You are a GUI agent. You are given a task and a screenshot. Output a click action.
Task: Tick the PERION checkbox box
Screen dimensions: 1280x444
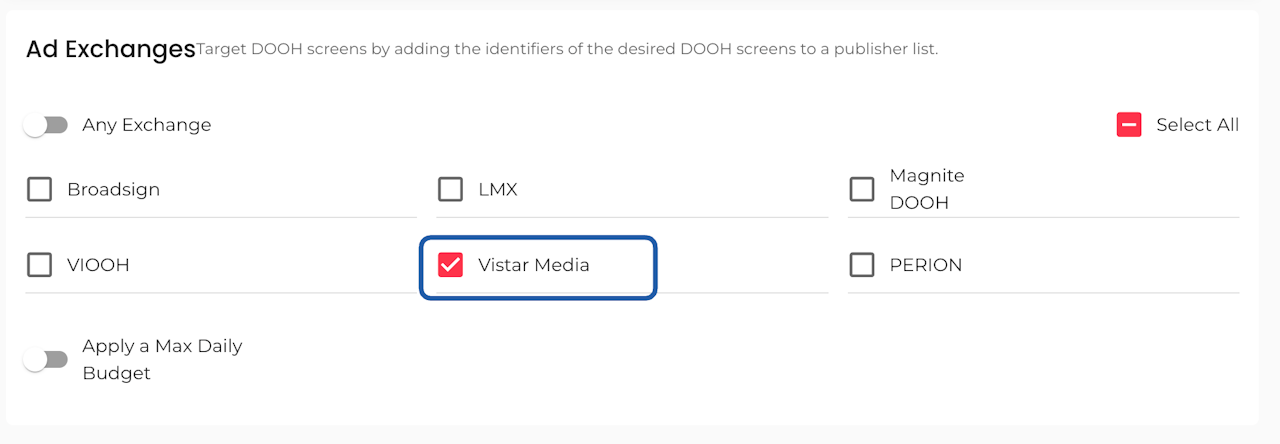tap(862, 265)
